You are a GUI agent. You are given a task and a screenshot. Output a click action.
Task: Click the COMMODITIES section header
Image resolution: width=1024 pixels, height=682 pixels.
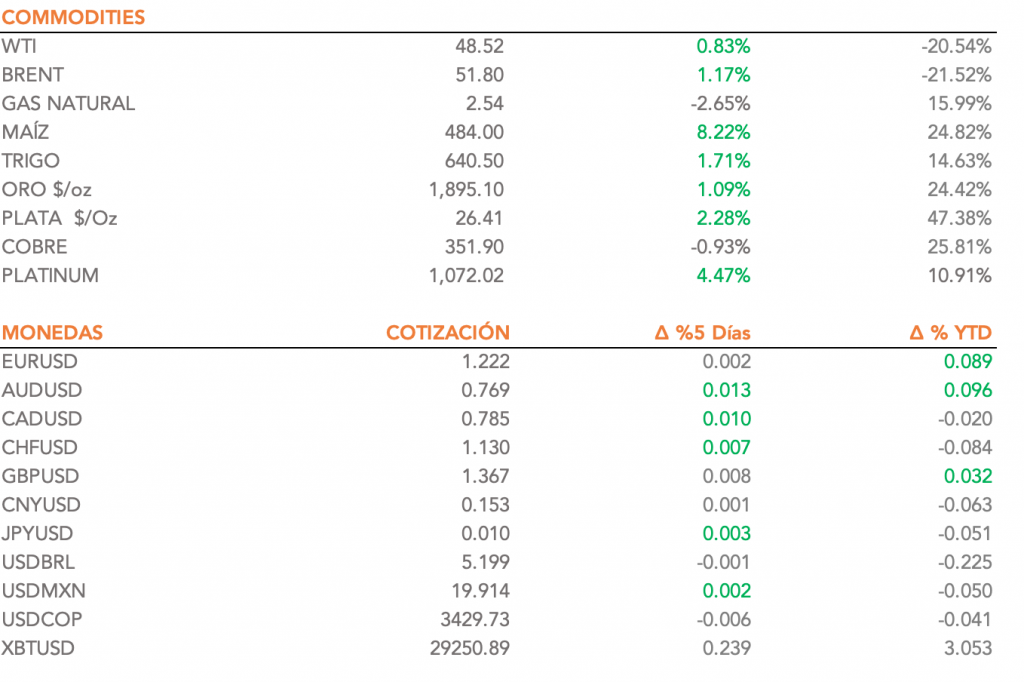pyautogui.click(x=73, y=17)
